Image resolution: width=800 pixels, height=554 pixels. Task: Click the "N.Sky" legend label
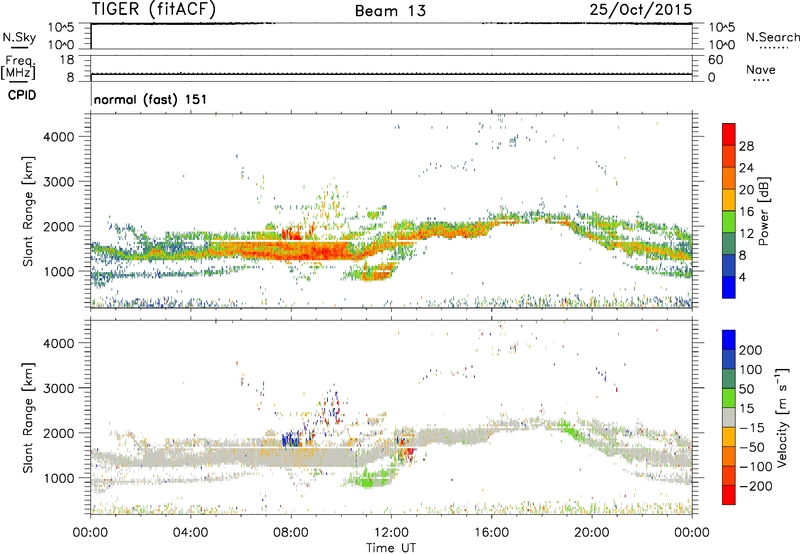[x=19, y=37]
